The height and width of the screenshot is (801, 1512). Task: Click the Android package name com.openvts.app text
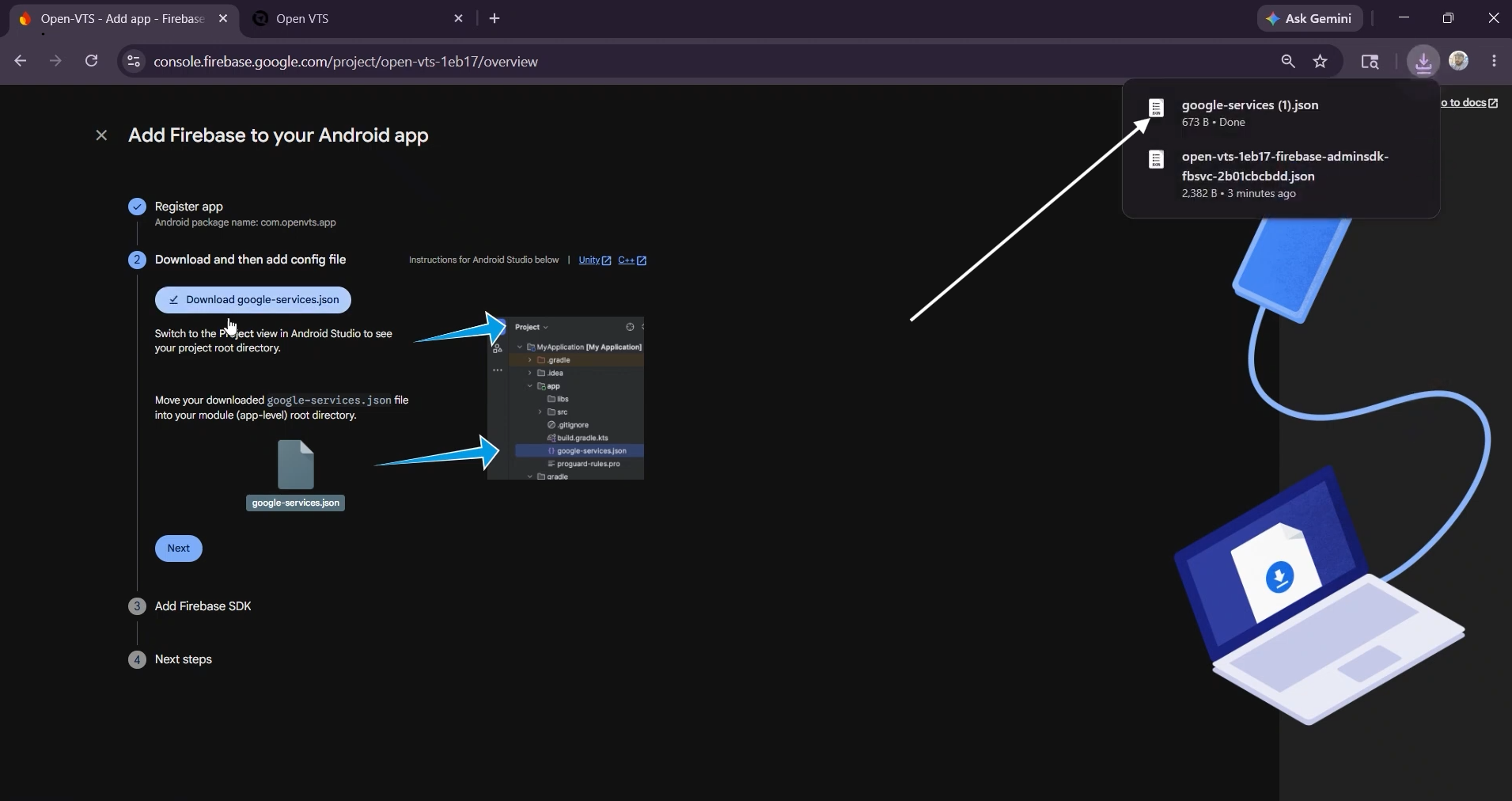[x=245, y=223]
